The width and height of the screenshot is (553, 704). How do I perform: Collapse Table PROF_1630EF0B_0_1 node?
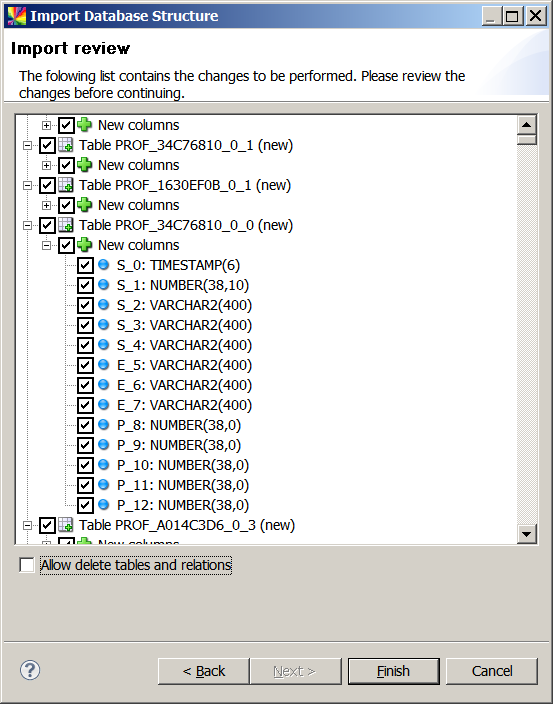pyautogui.click(x=28, y=185)
